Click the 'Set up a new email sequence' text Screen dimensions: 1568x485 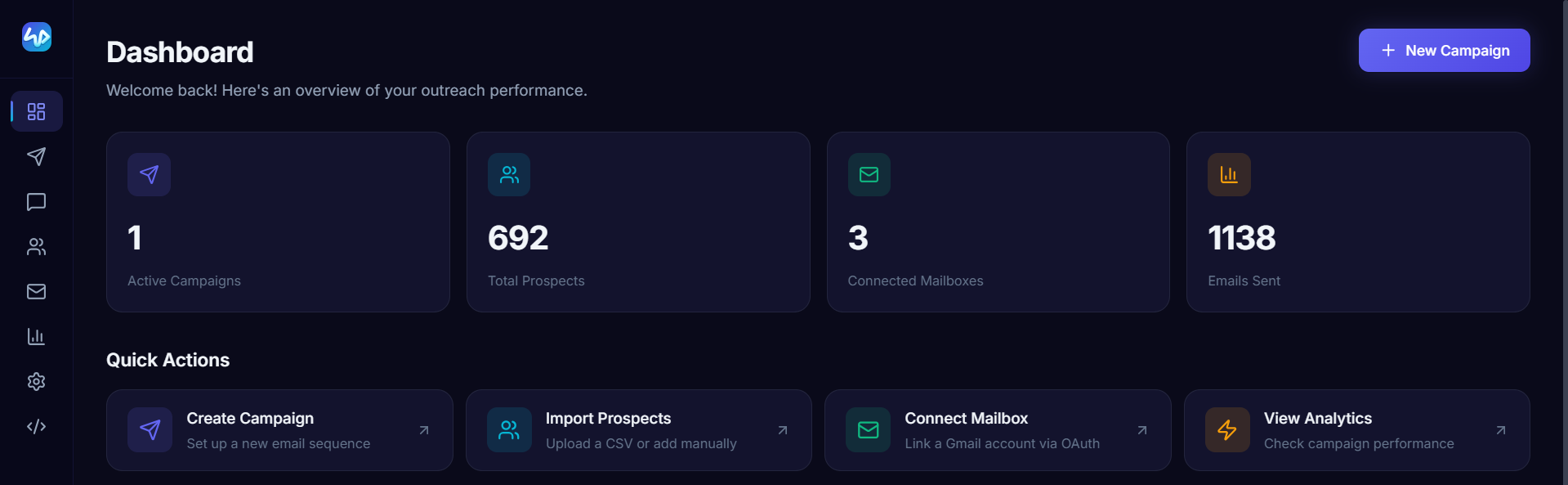(278, 443)
